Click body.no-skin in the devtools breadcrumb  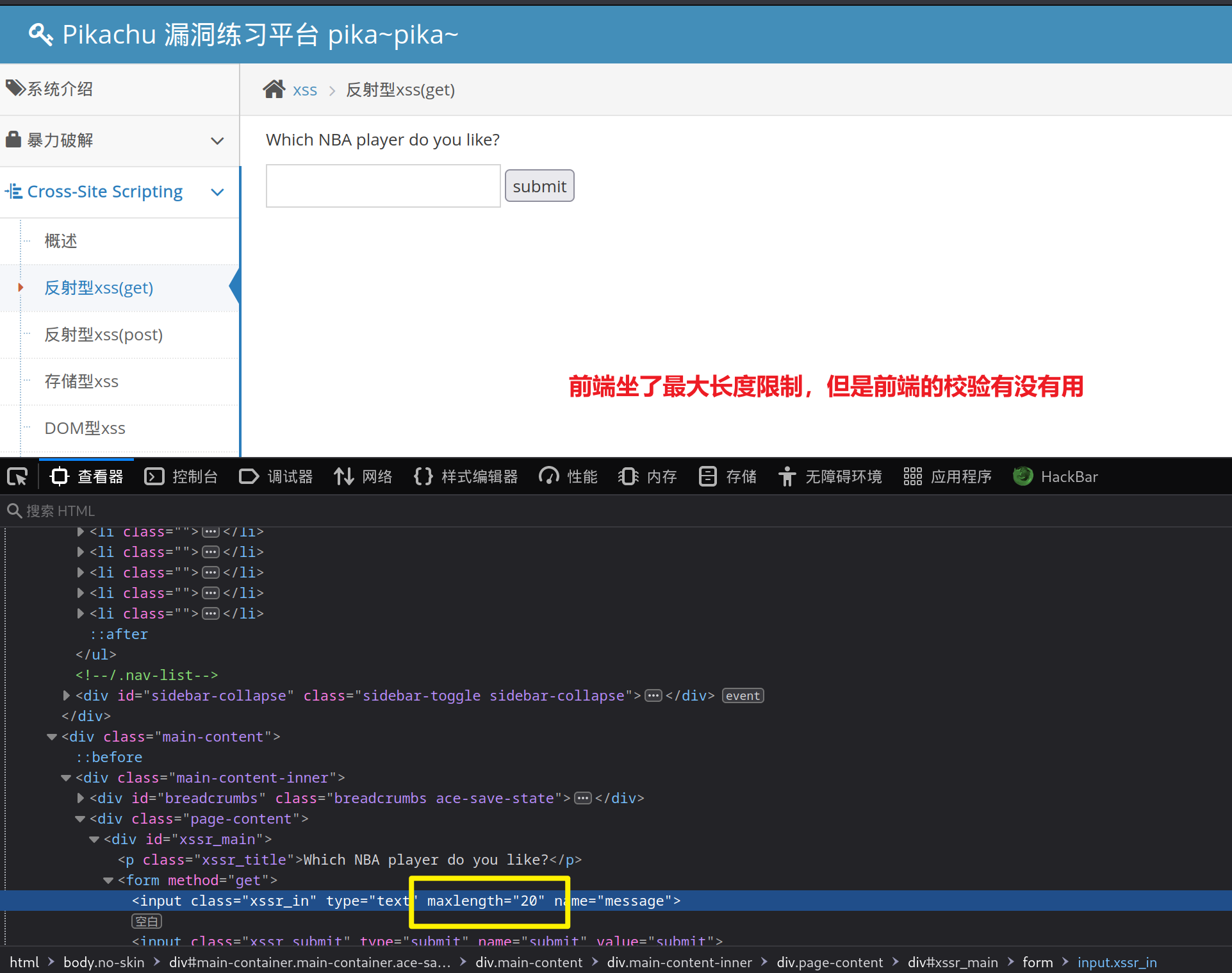click(104, 962)
